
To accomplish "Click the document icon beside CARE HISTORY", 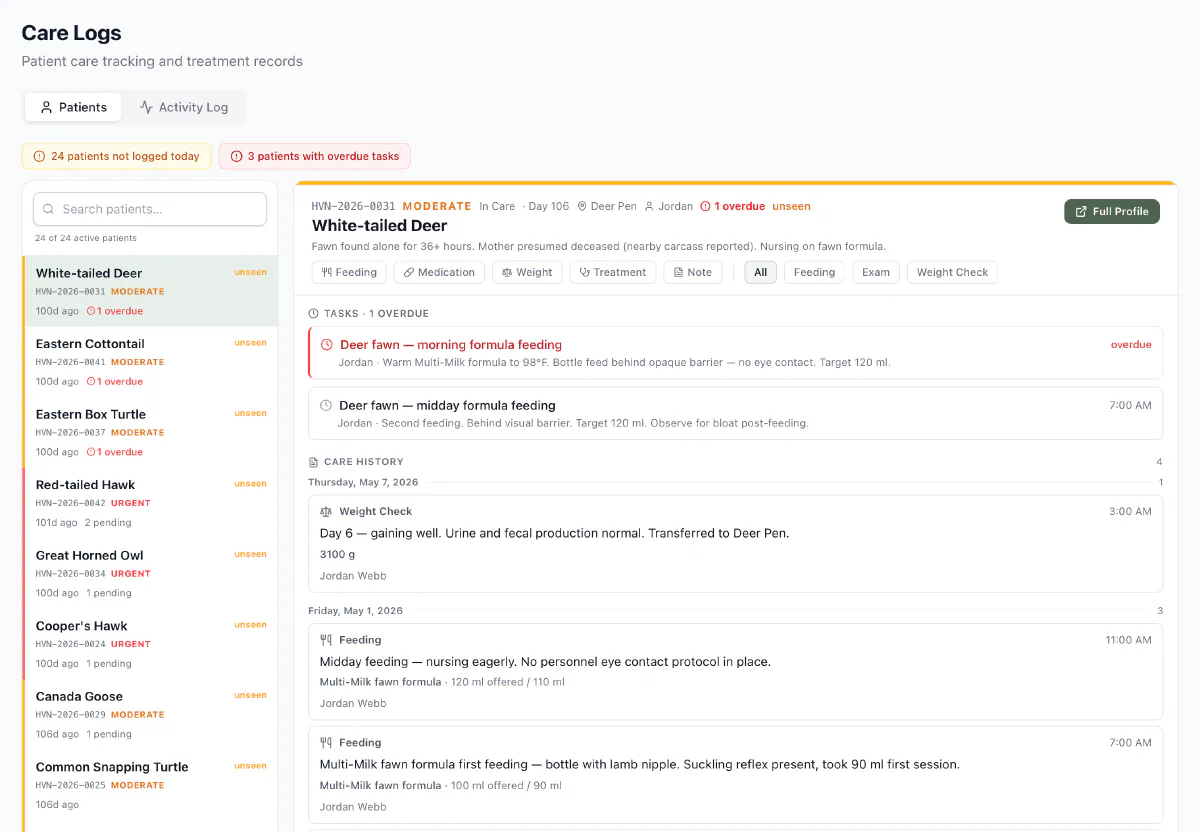I will point(314,462).
